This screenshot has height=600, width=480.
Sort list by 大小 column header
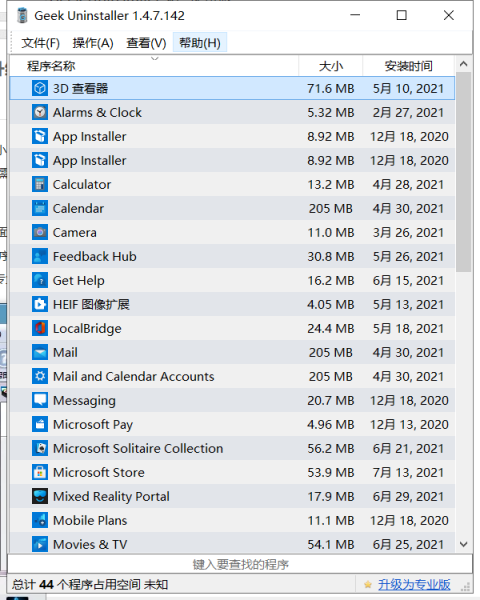(x=331, y=66)
